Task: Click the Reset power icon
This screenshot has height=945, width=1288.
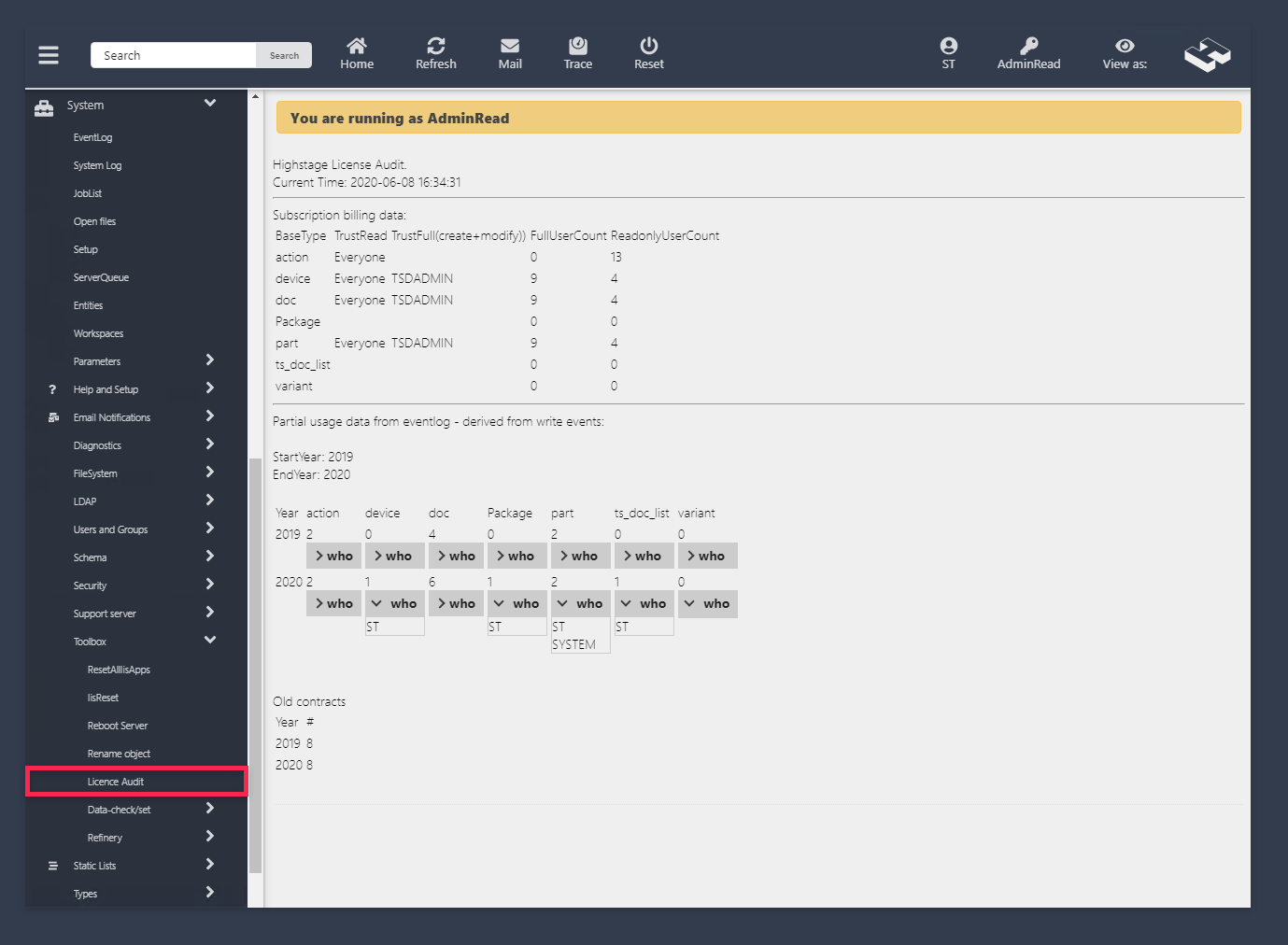Action: [649, 45]
